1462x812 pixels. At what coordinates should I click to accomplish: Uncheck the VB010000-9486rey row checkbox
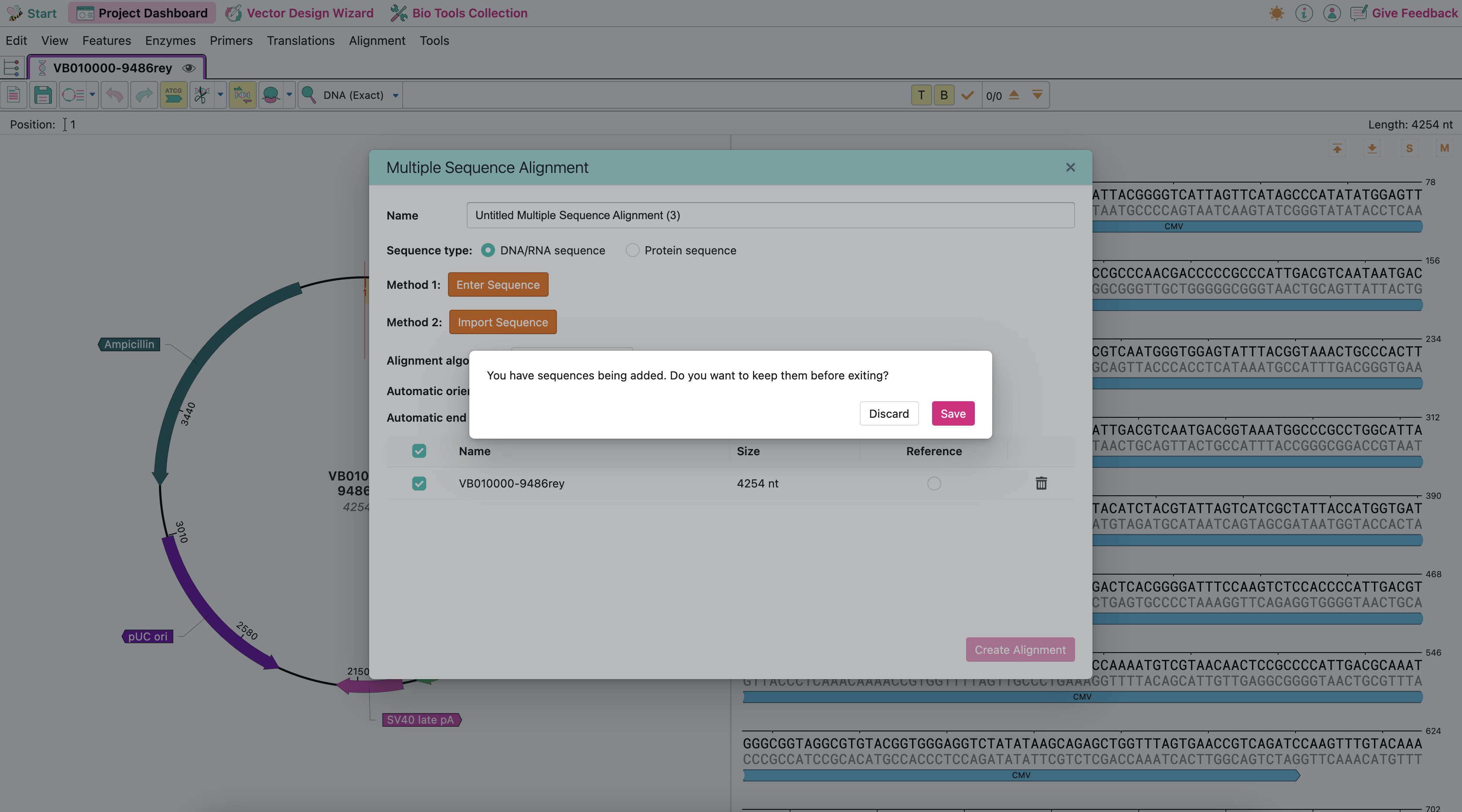(x=419, y=483)
